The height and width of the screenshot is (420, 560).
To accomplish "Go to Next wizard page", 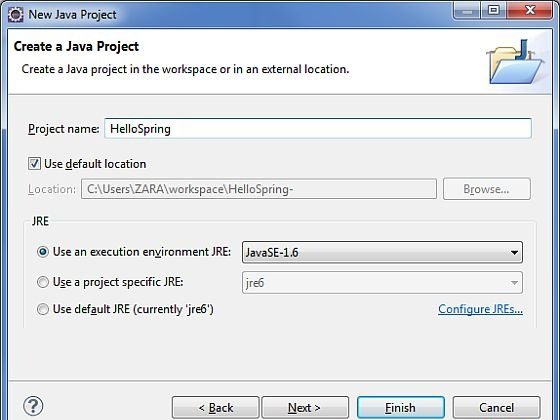I will [x=305, y=408].
